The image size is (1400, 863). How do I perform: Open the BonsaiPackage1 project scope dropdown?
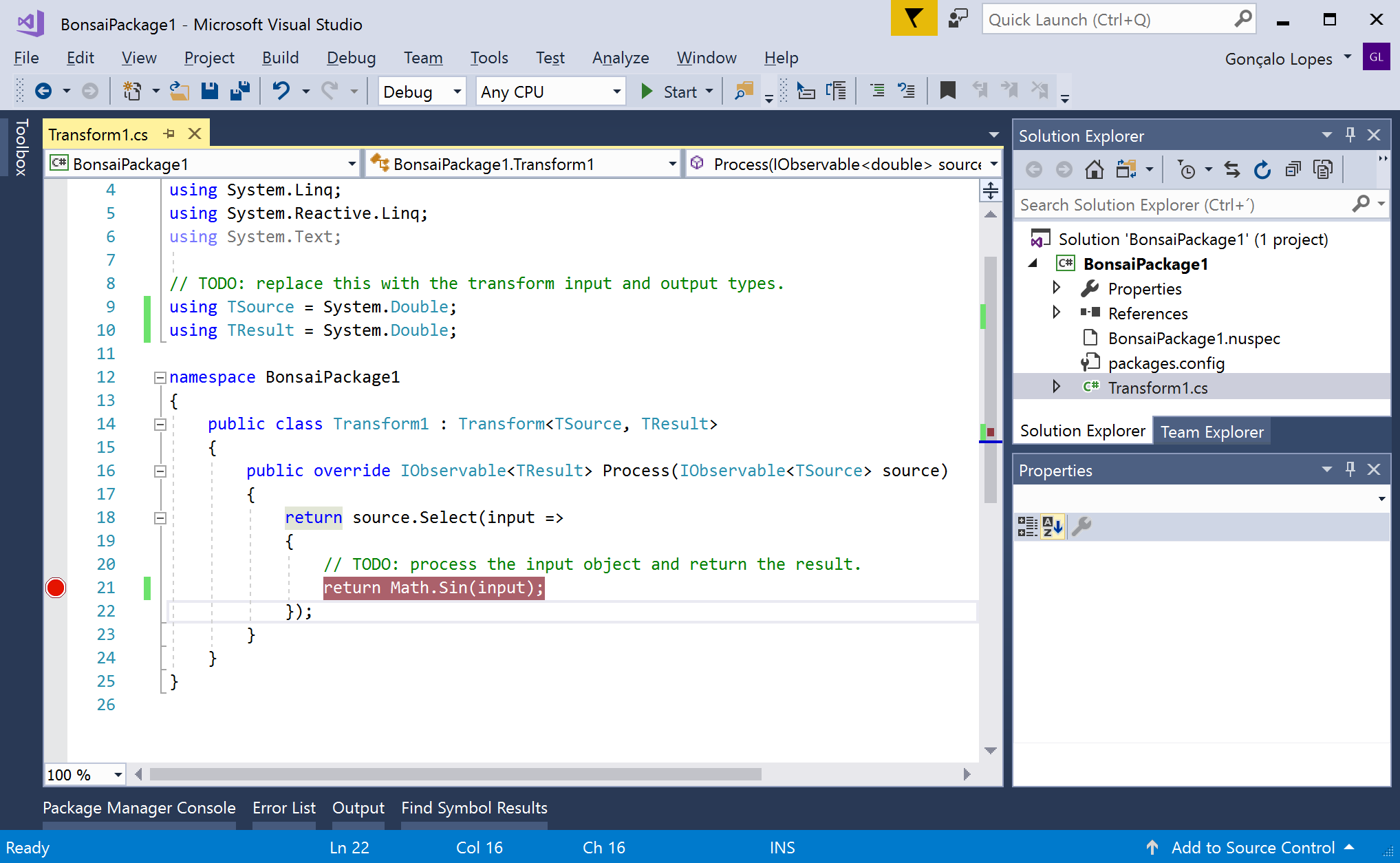pos(204,164)
